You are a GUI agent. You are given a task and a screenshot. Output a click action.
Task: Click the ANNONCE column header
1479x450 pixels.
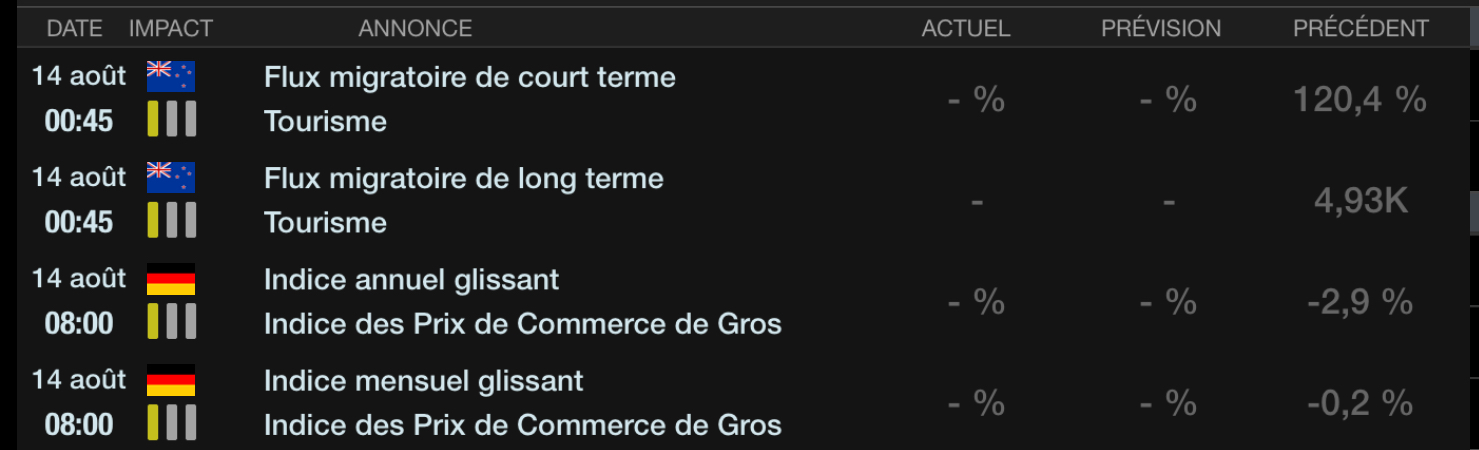point(415,29)
